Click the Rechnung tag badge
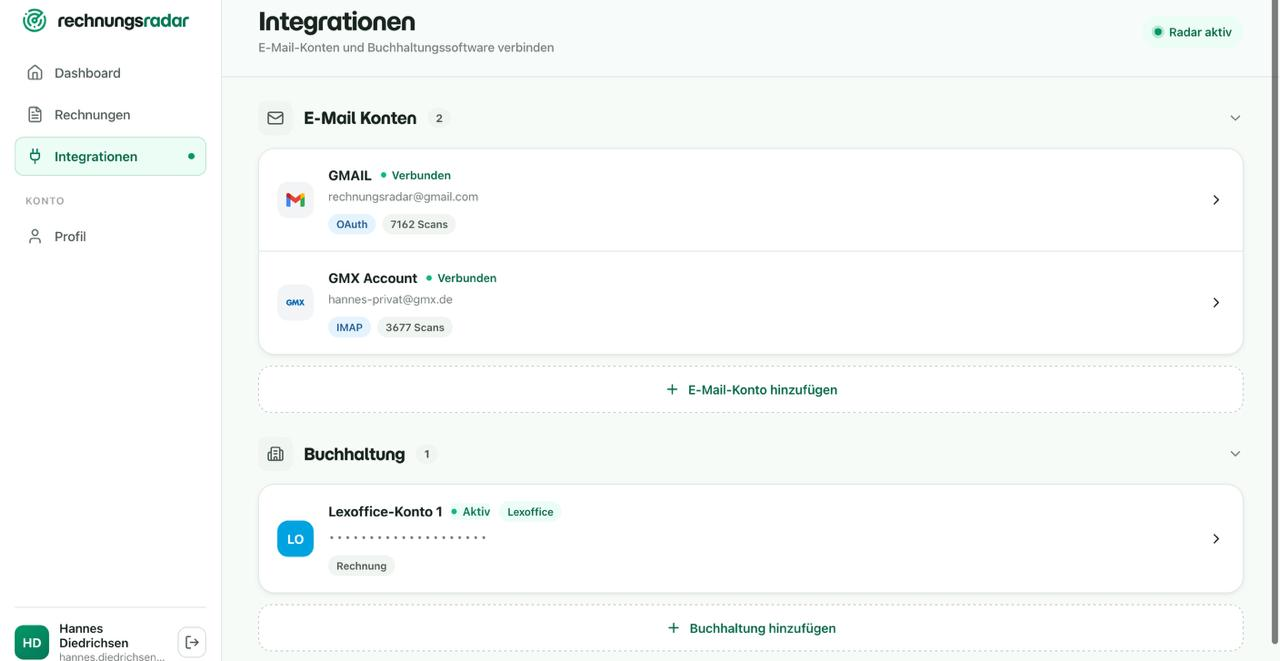This screenshot has height=661, width=1280. point(361,566)
